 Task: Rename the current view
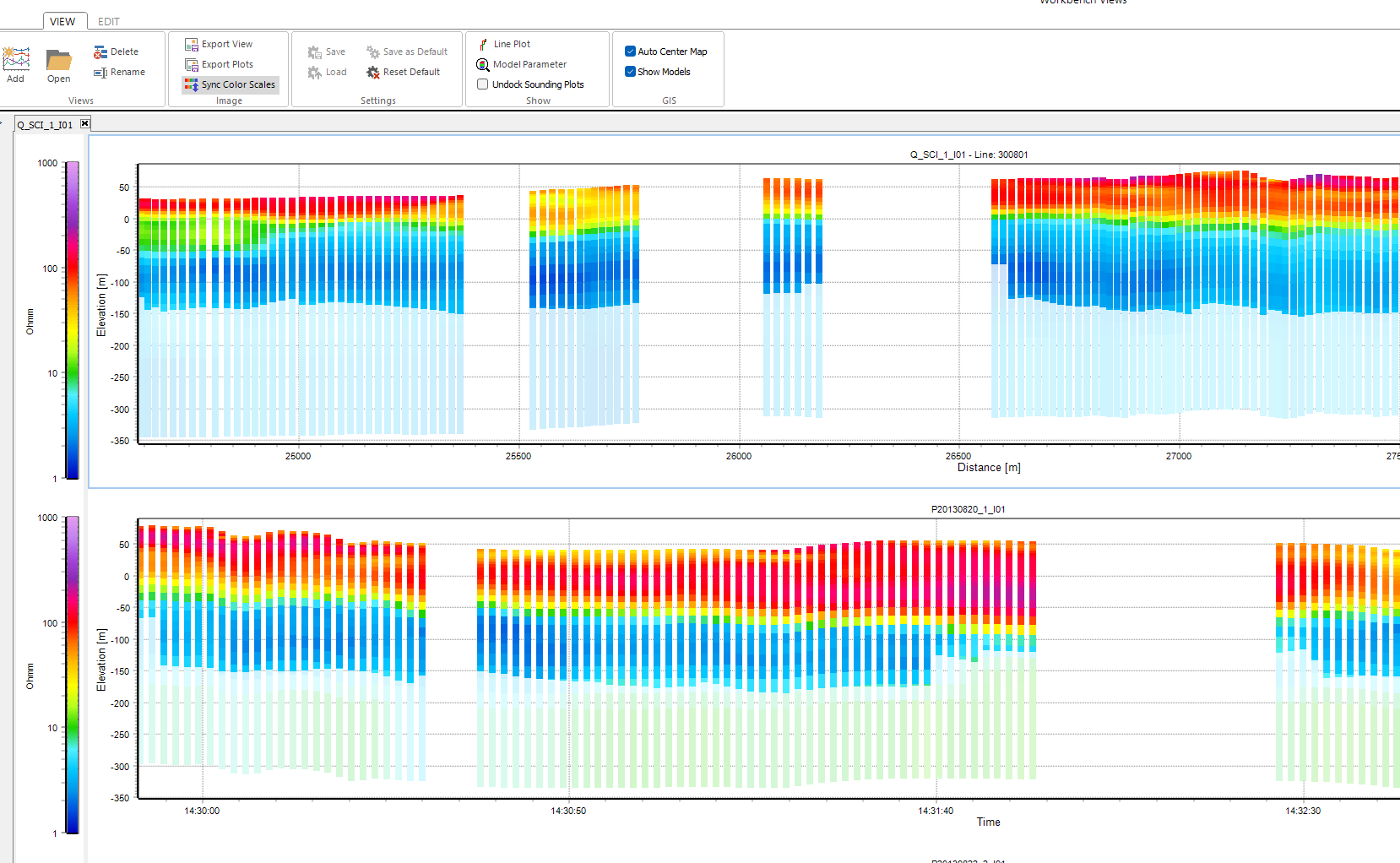(x=120, y=72)
